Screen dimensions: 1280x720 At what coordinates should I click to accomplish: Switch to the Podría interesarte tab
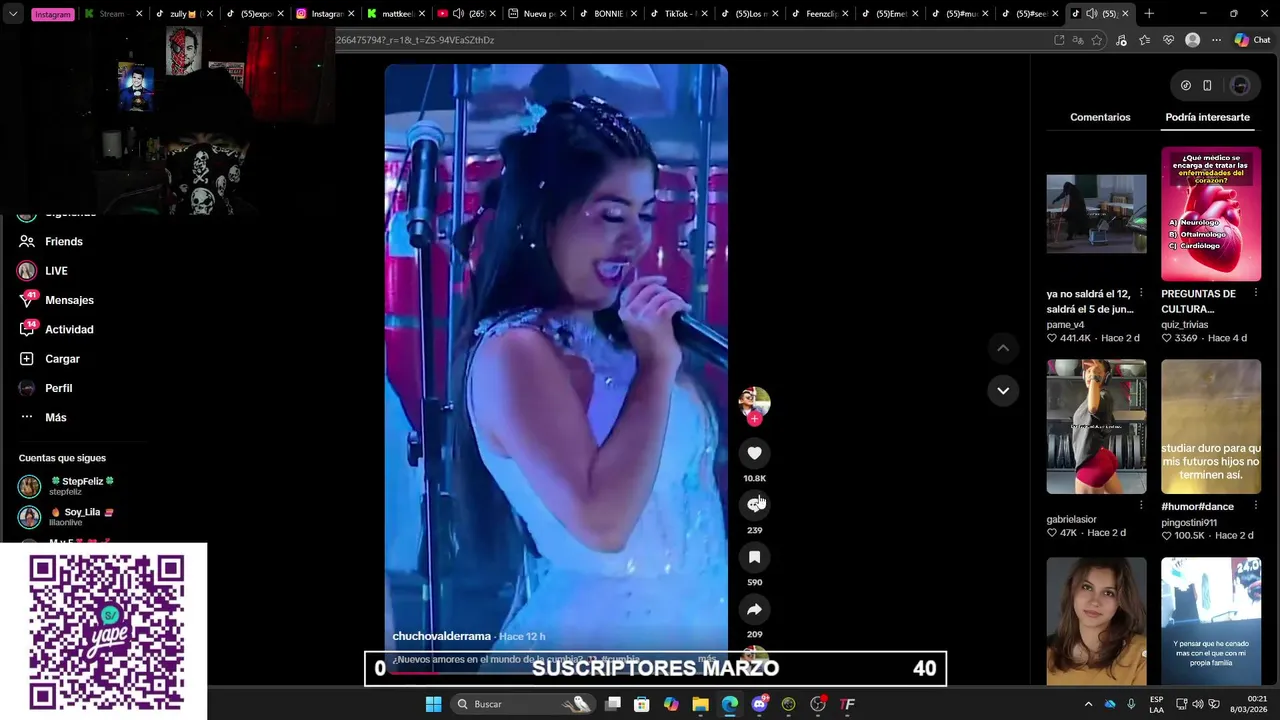click(1207, 117)
